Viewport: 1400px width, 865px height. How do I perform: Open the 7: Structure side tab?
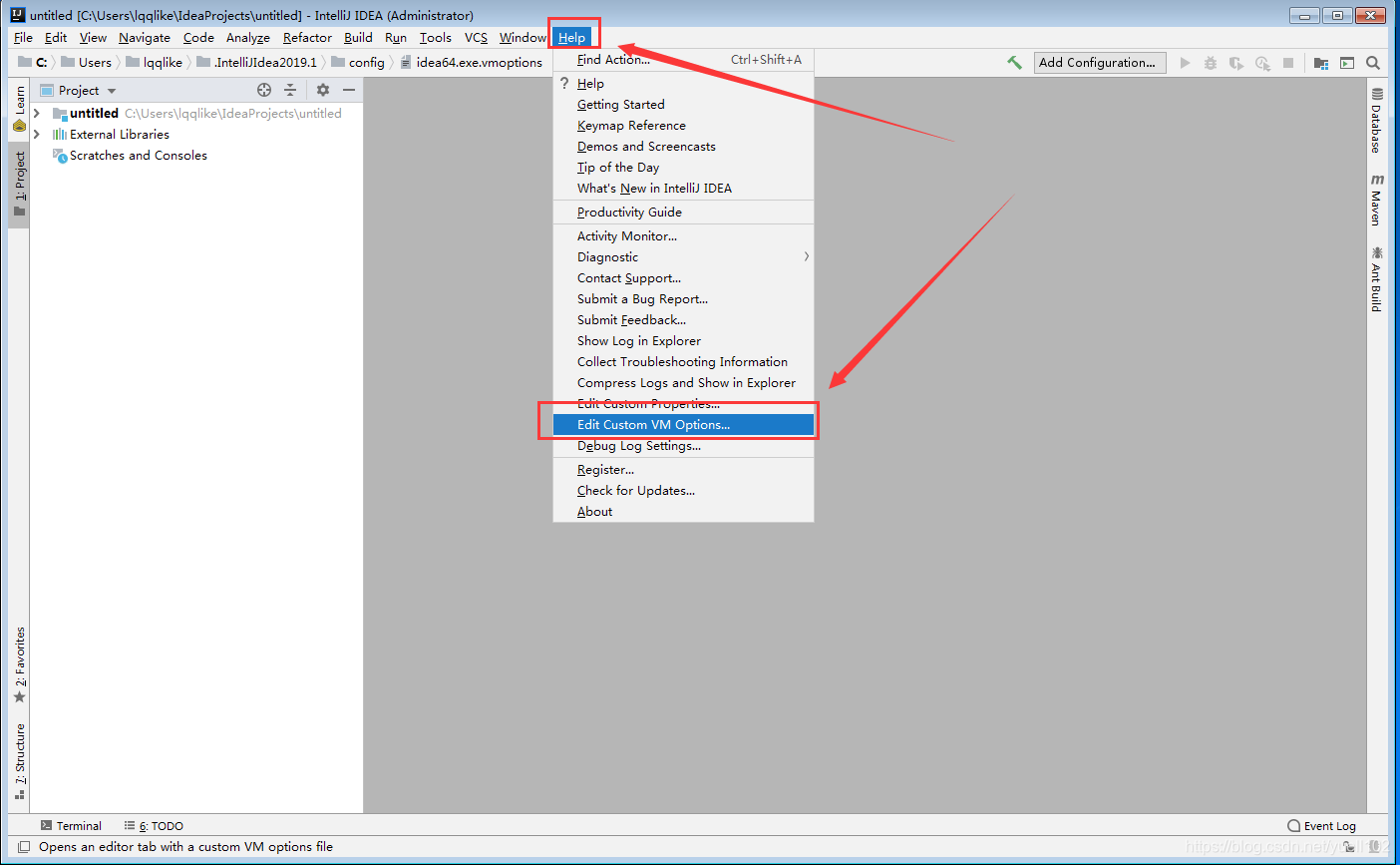point(19,762)
